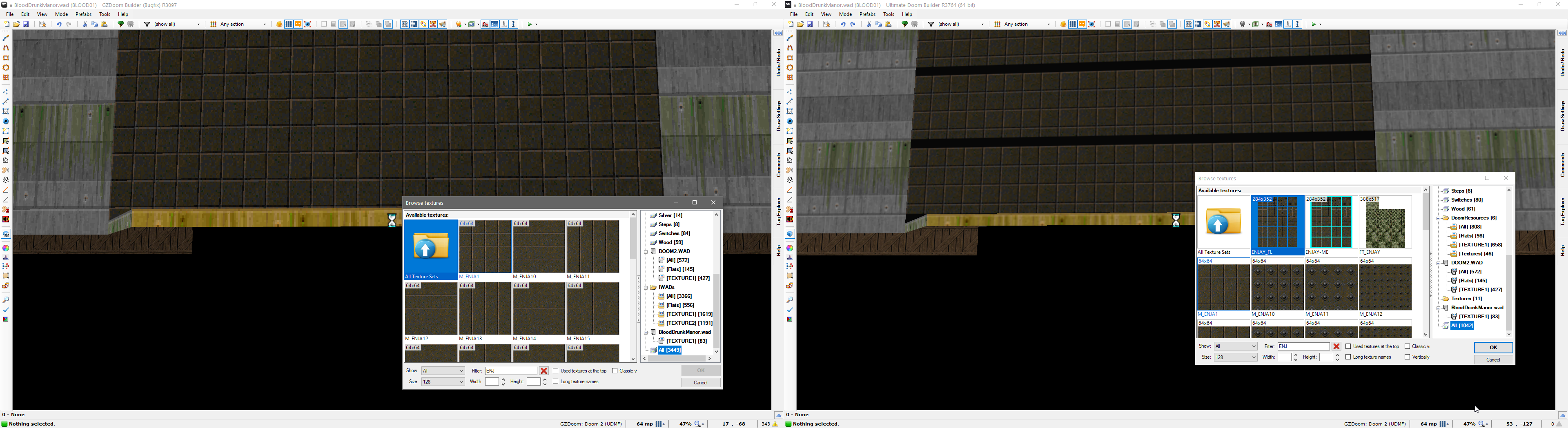
Task: Click Save Map icon in GZDoom Builder toolbar
Action: 26,24
